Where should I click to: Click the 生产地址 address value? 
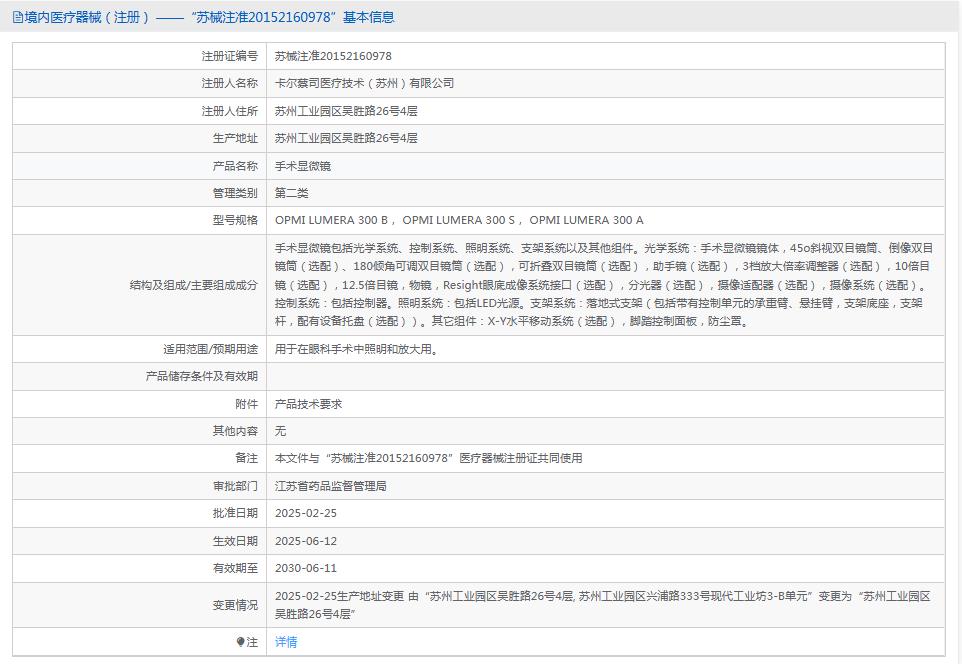346,138
